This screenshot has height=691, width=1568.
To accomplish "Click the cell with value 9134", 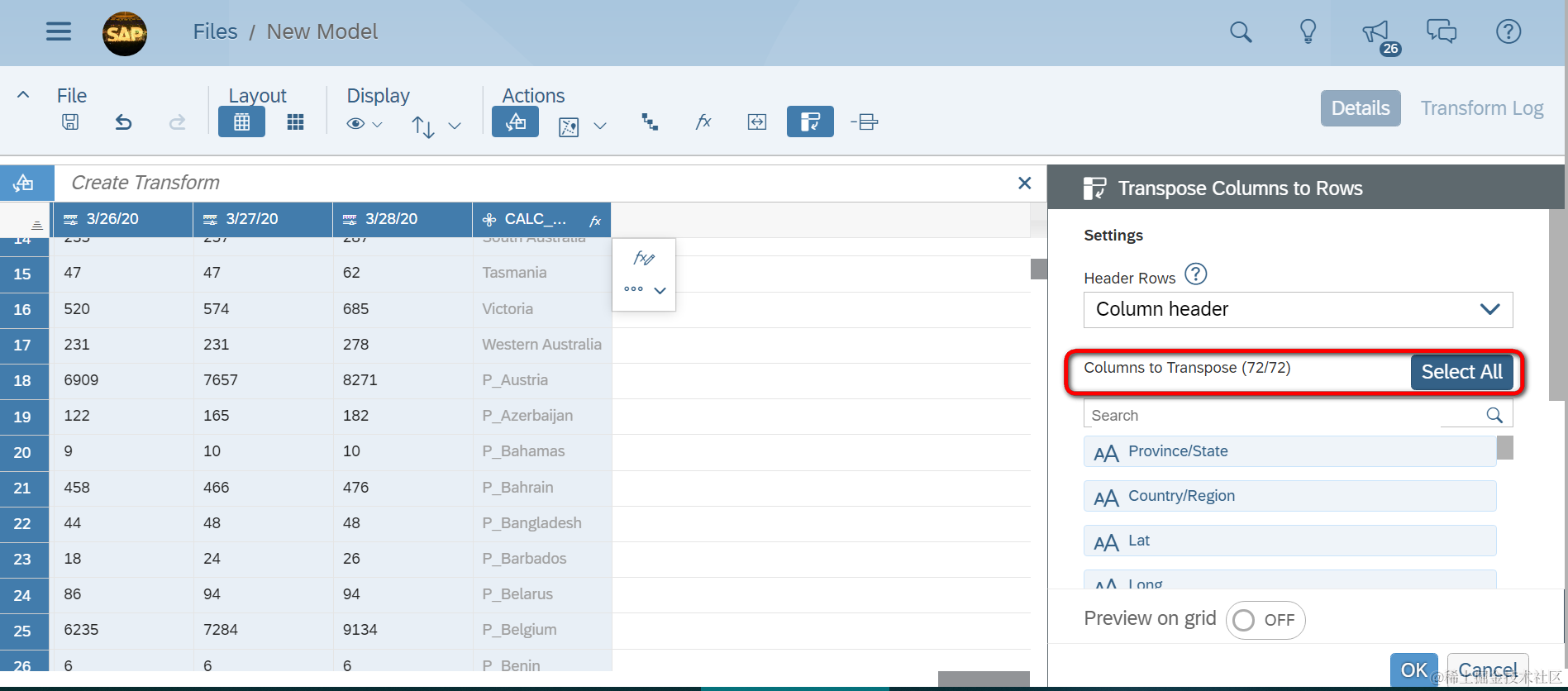I will (x=402, y=630).
